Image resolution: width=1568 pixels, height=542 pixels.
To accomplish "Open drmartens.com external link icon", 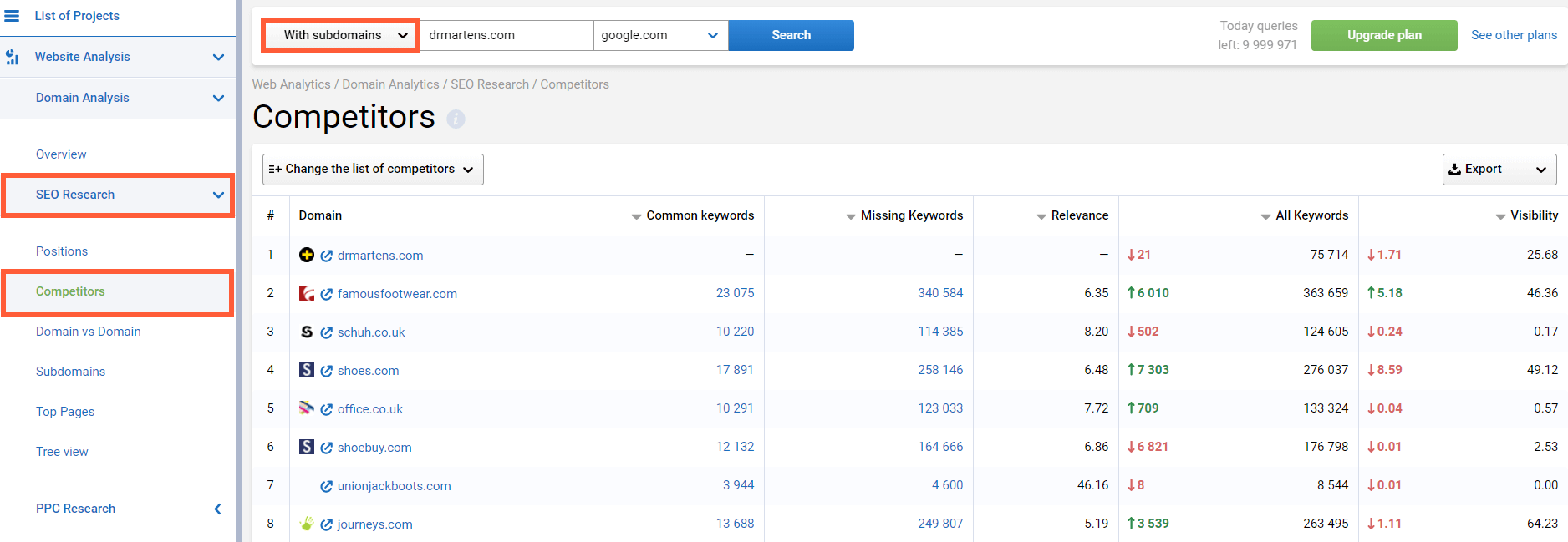I will (x=327, y=256).
